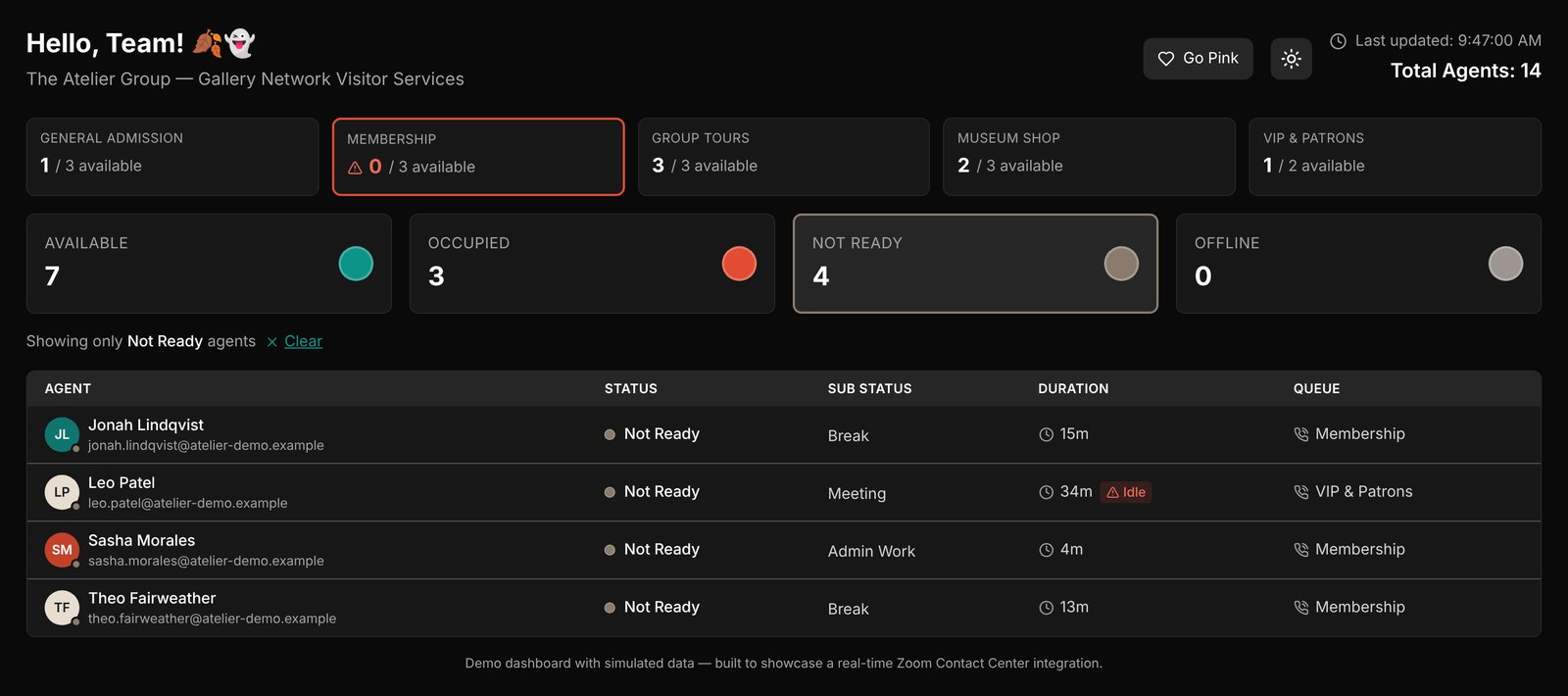Viewport: 1568px width, 696px height.
Task: Click Not Ready status in Jonah Lindqvist row
Action: (652, 434)
